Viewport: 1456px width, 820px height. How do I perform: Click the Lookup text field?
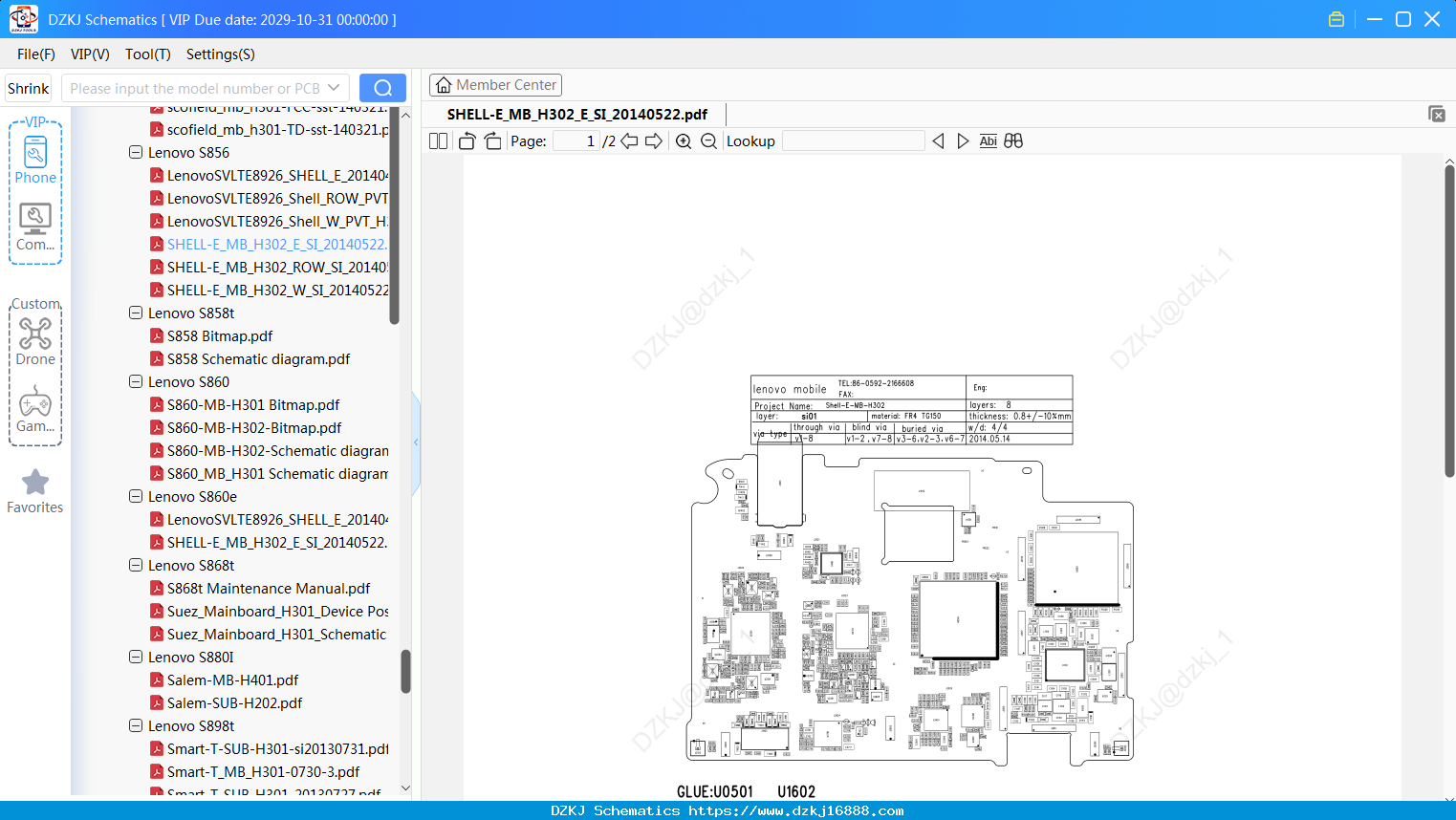854,141
